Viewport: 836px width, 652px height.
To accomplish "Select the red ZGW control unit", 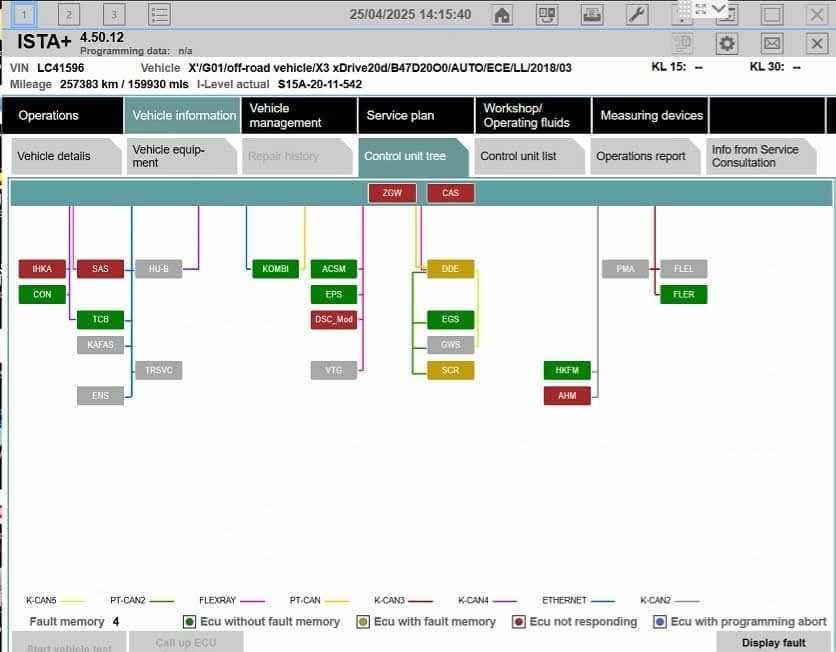I will 392,193.
